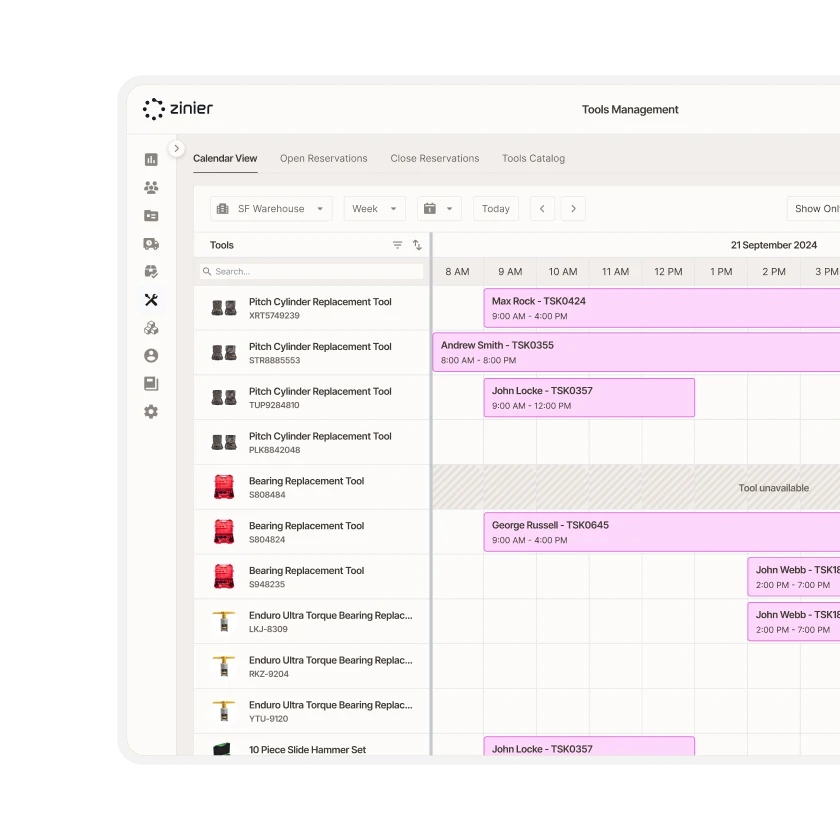Click the Tool unavailable striped block
This screenshot has width=840, height=840.
(636, 487)
